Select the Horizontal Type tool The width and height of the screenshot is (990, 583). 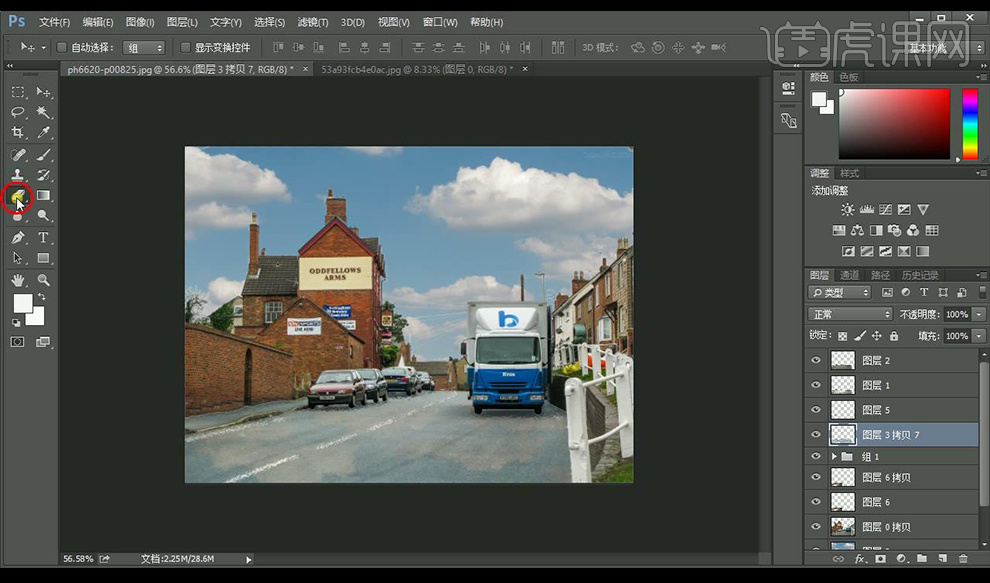[x=44, y=238]
